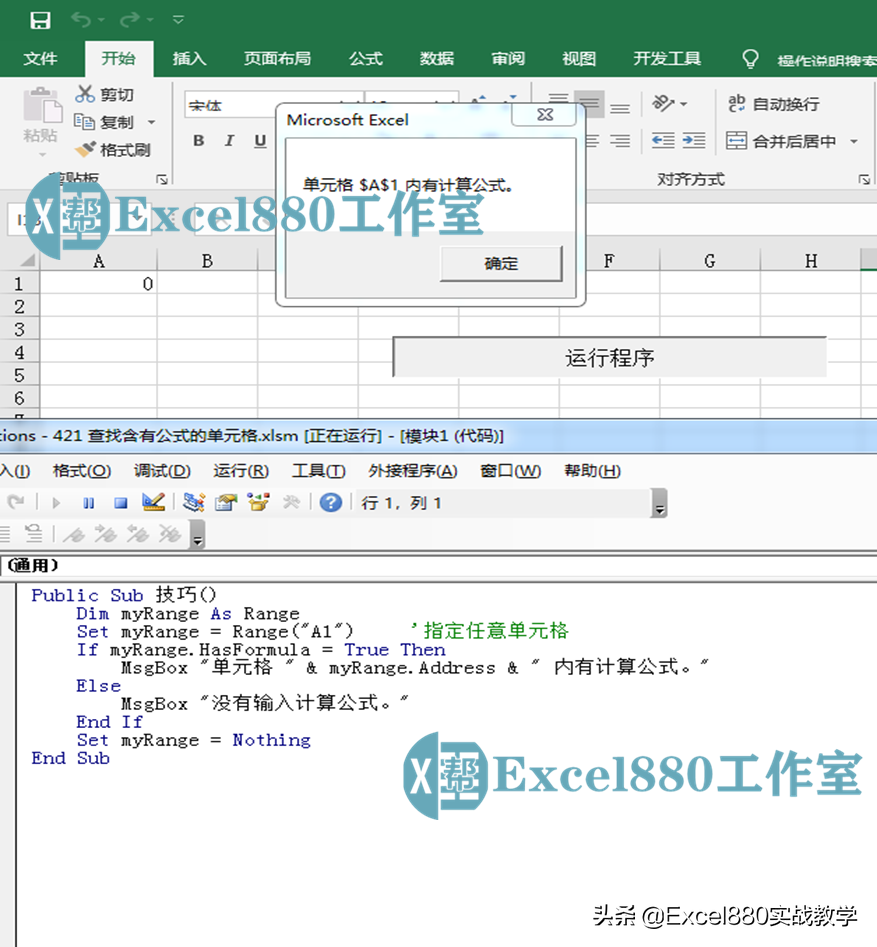877x947 pixels.
Task: Open the 外接程序(A) menu
Action: pos(413,470)
